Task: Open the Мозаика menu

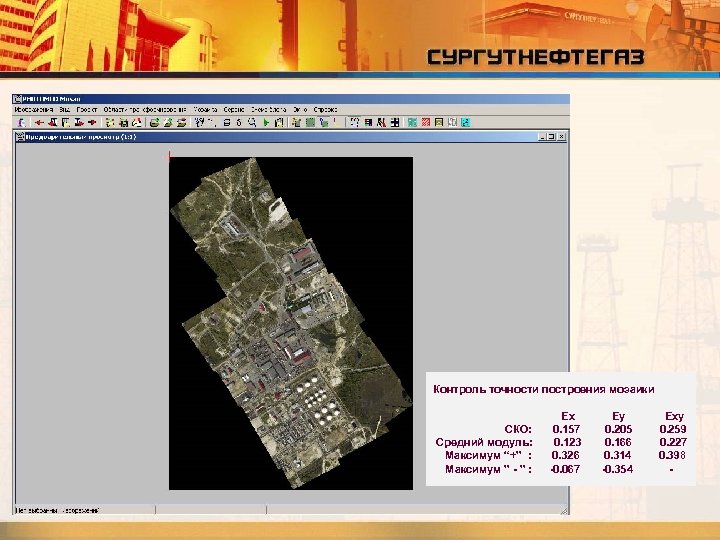Action: coord(205,110)
